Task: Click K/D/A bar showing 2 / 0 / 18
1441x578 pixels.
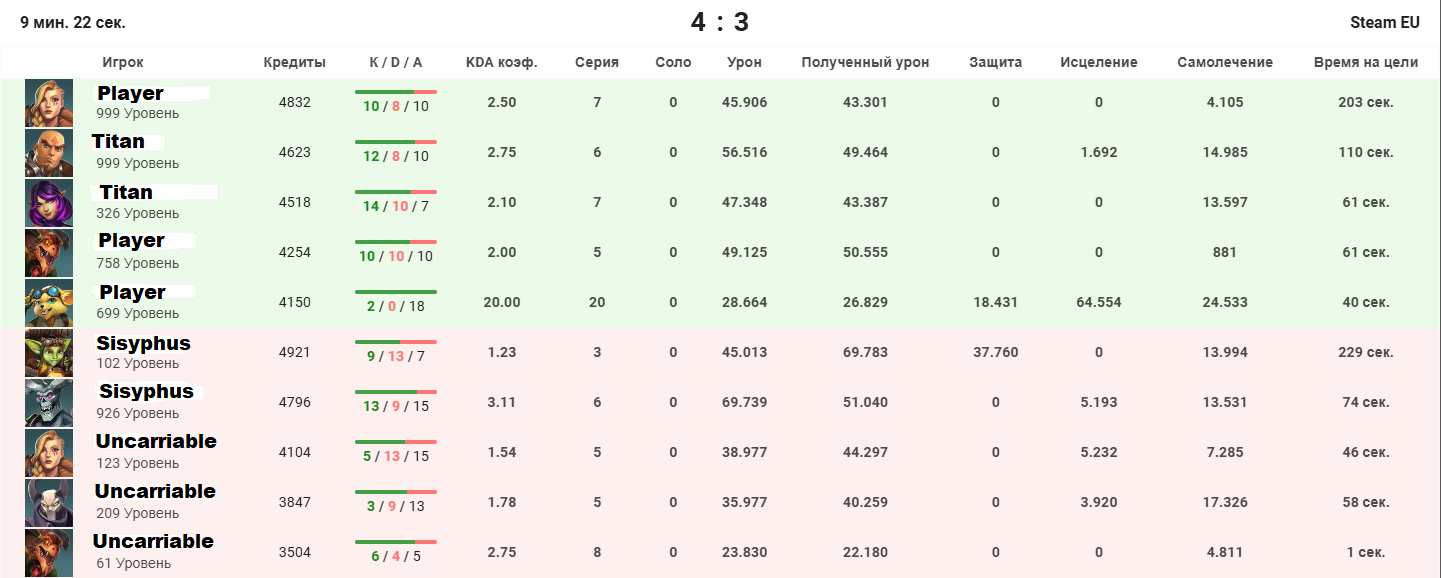Action: (395, 302)
